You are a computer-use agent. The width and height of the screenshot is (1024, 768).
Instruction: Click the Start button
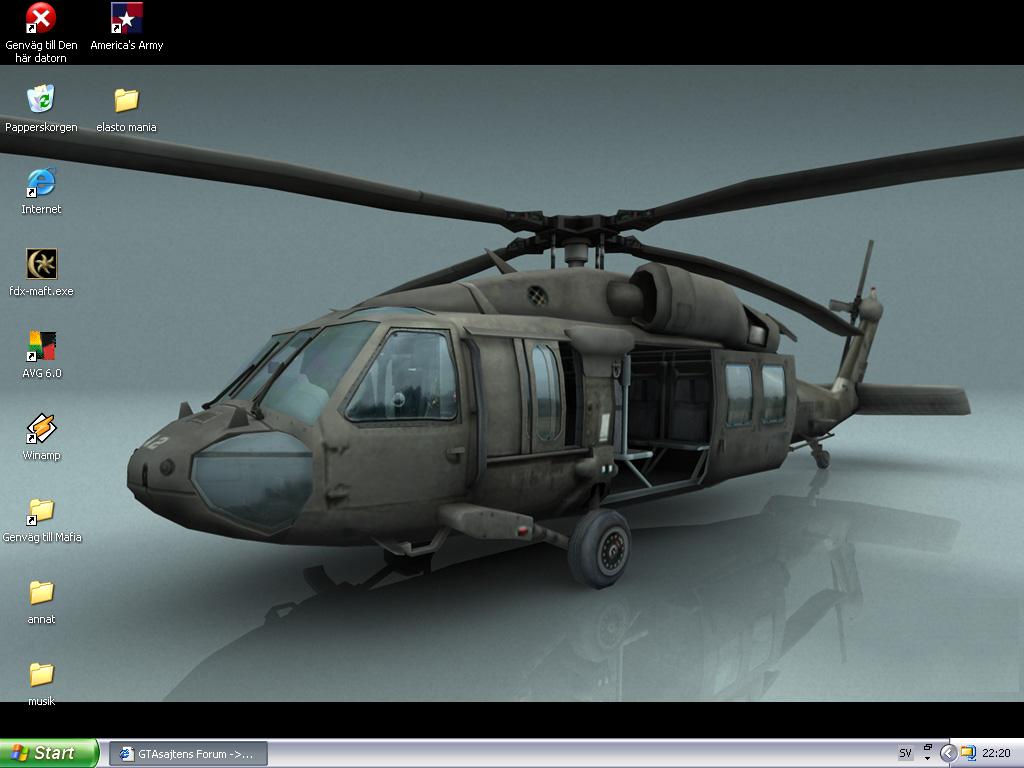coord(48,753)
